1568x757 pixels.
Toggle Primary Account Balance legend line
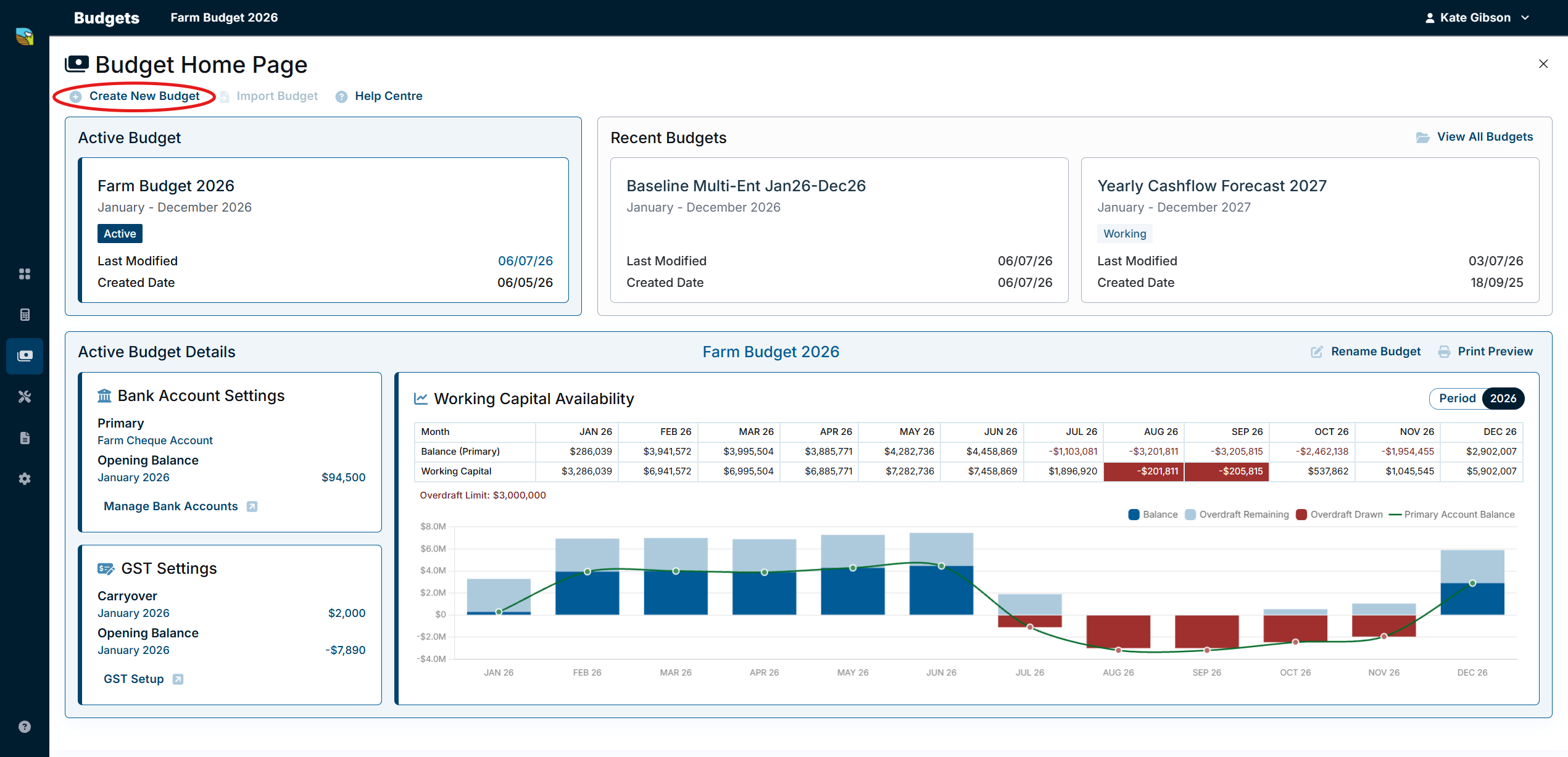[1395, 515]
